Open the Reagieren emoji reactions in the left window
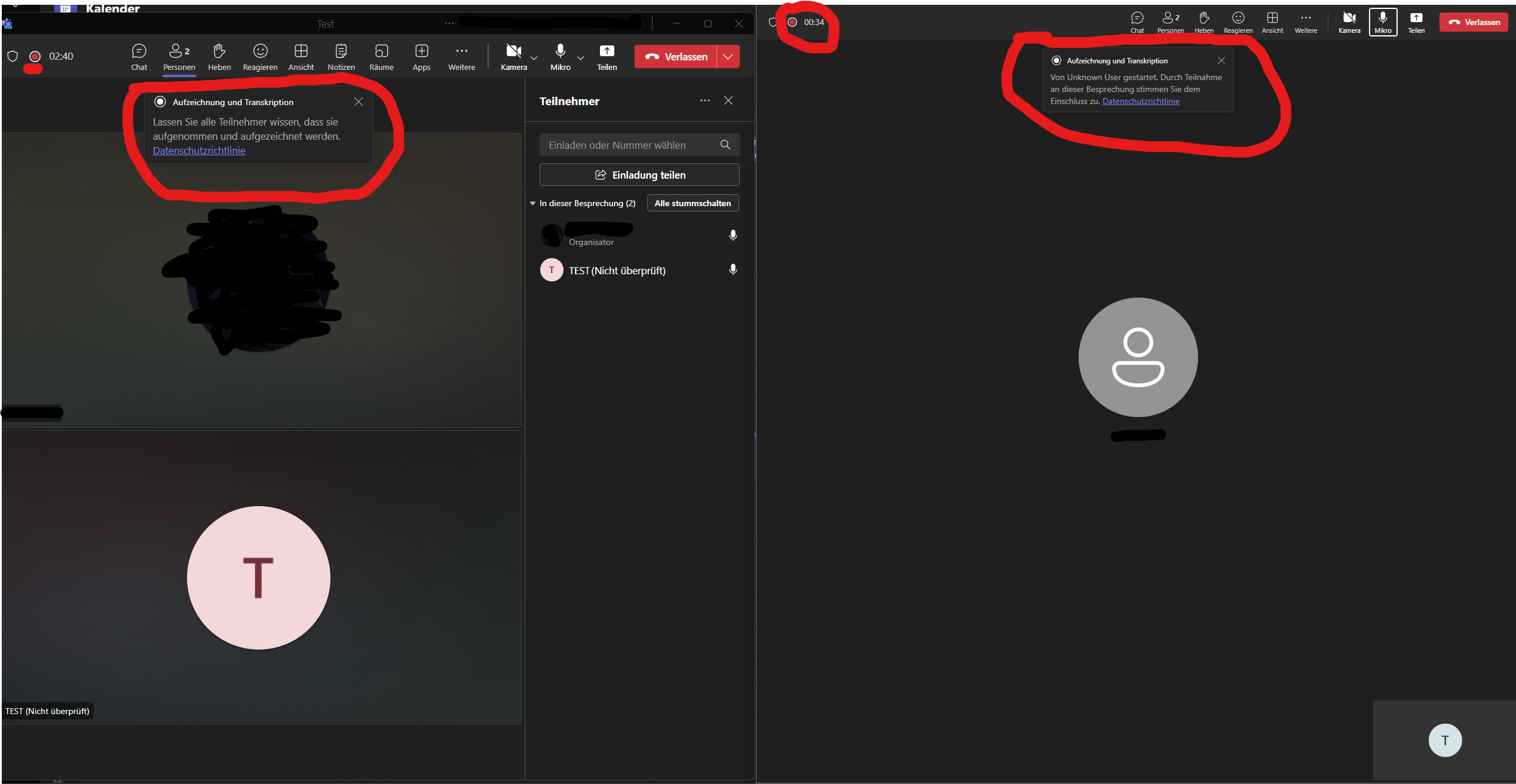This screenshot has width=1516, height=784. [260, 57]
